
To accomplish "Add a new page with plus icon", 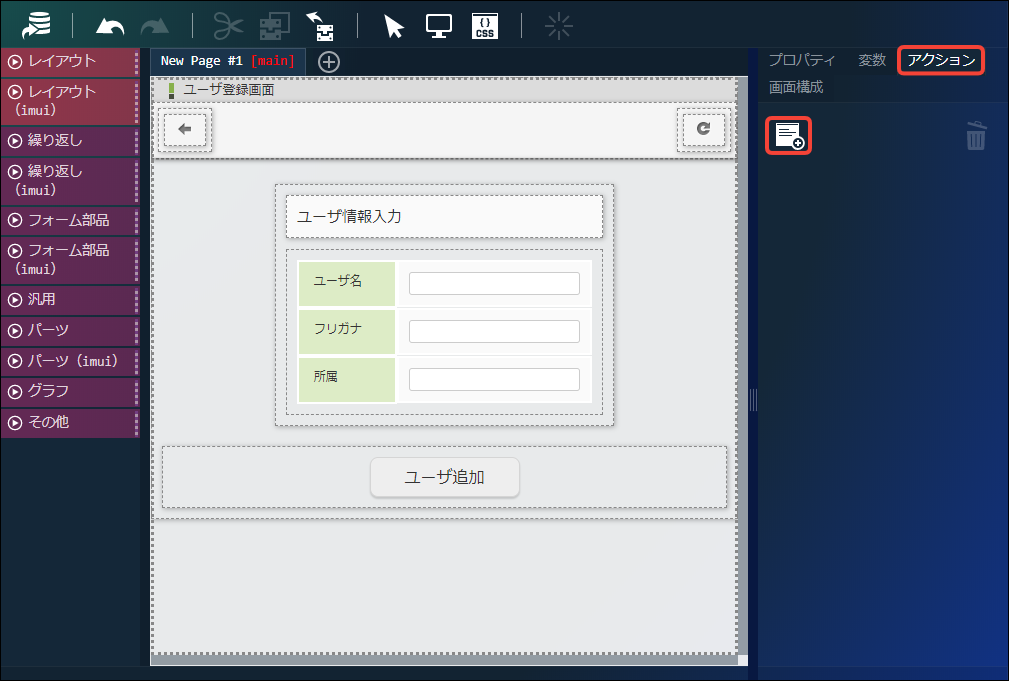I will (x=329, y=62).
